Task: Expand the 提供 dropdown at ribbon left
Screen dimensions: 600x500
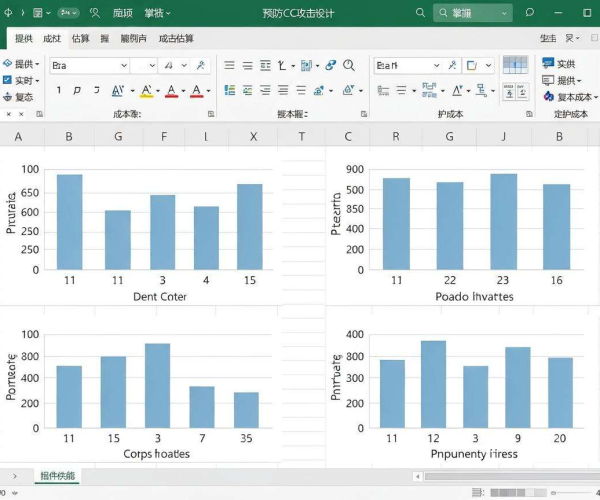Action: (x=38, y=64)
